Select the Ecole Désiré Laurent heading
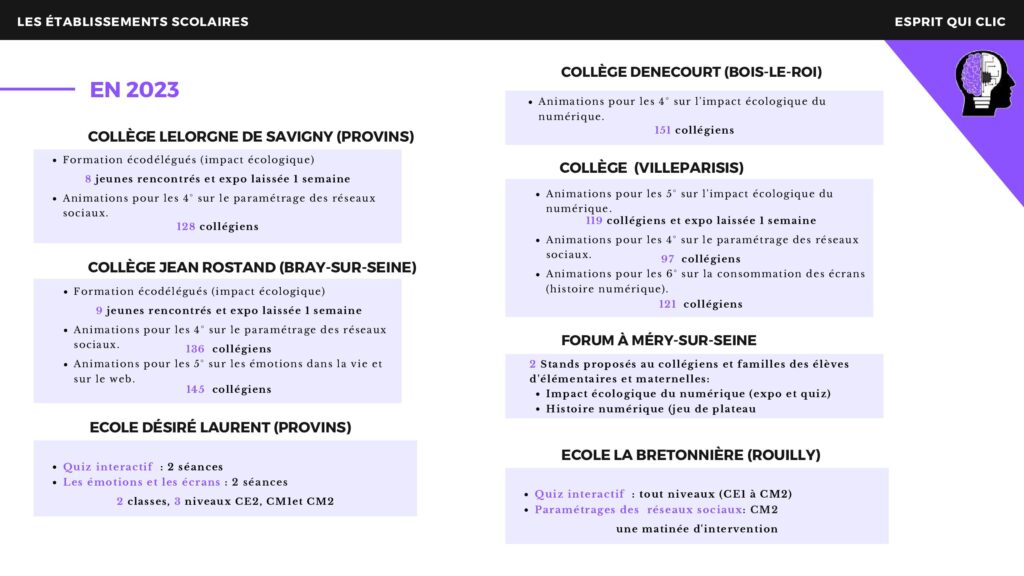Screen dimensions: 1024x576 (220, 427)
